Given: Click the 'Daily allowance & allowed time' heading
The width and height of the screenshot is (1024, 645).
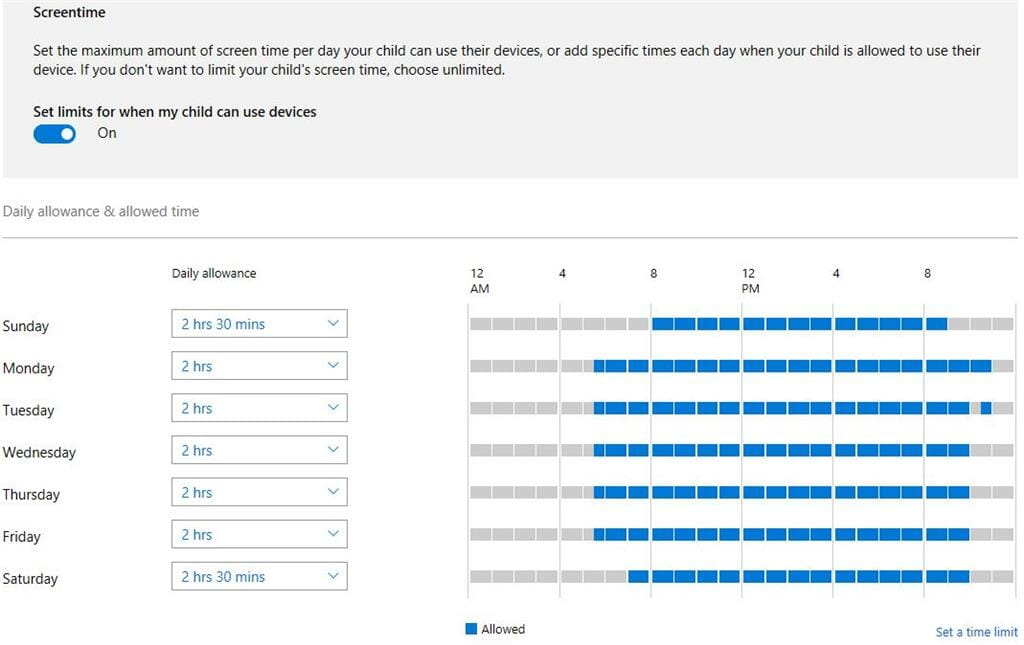Looking at the screenshot, I should tap(101, 212).
